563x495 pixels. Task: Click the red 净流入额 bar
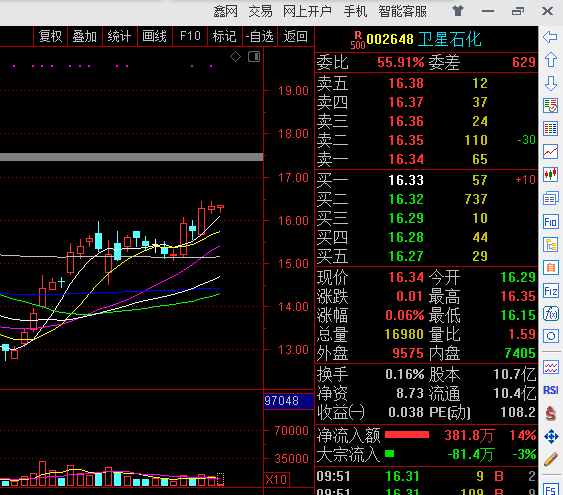[x=407, y=435]
